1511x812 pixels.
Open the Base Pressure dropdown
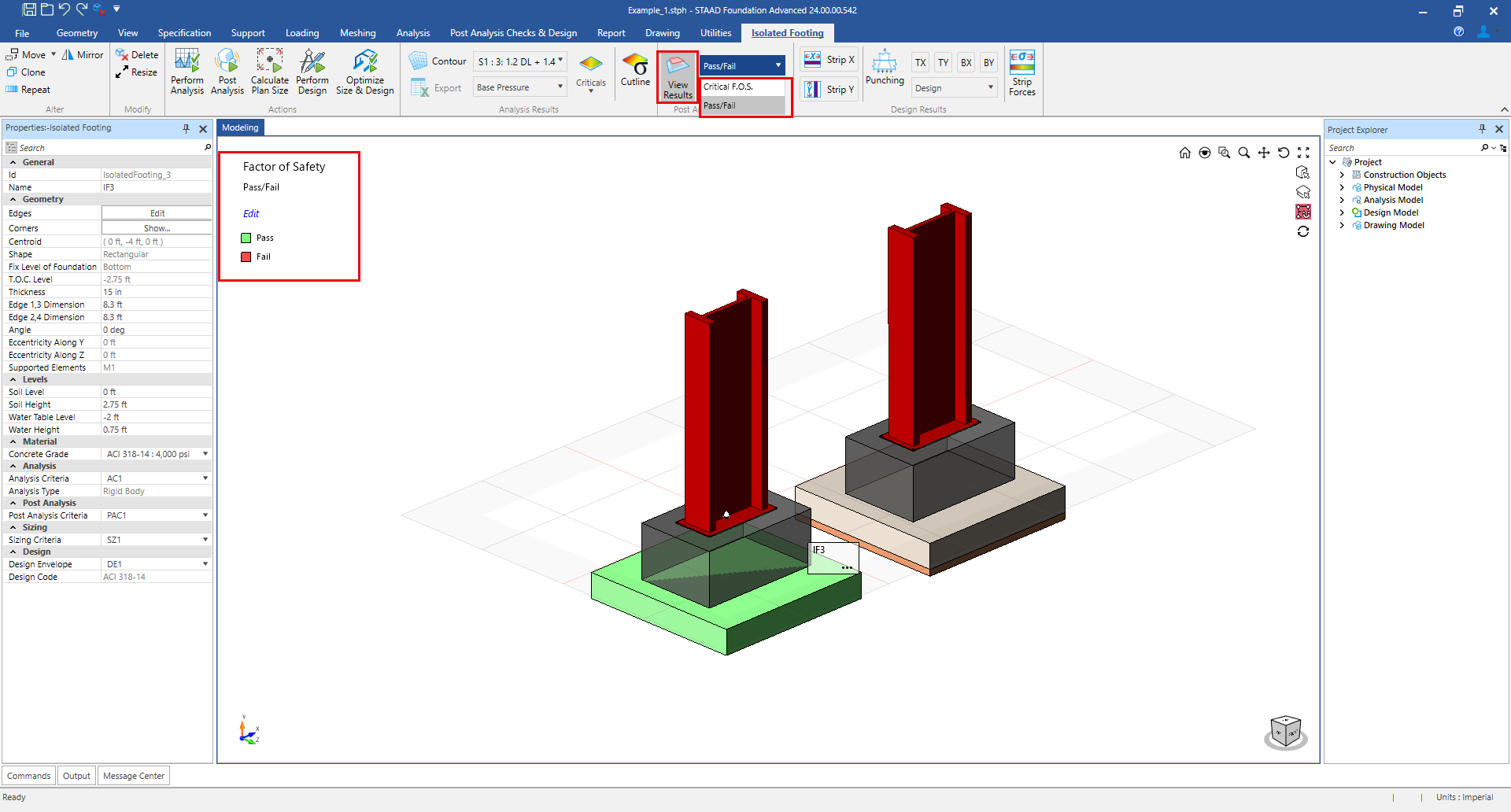[x=519, y=87]
